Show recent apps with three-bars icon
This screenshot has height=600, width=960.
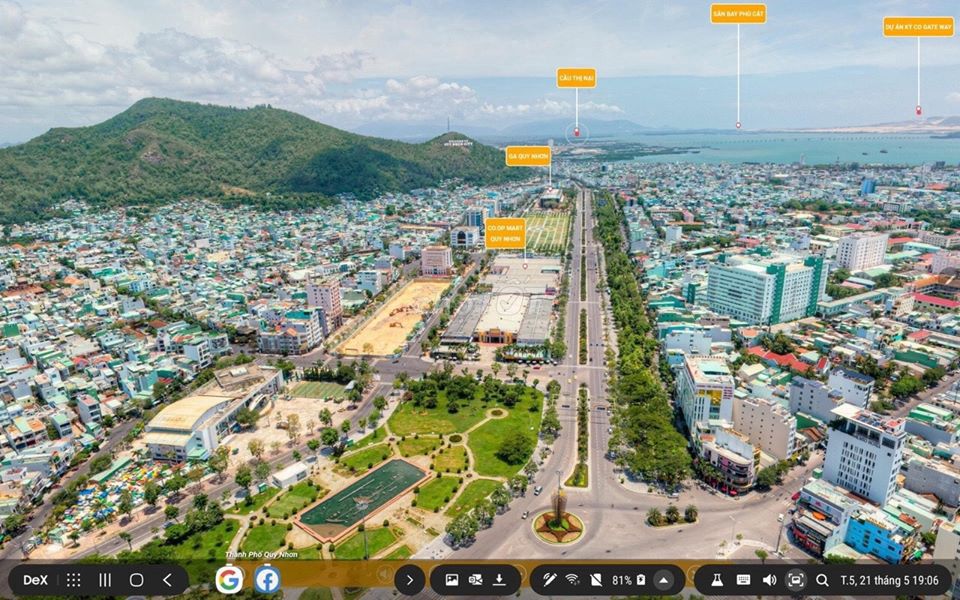[105, 580]
